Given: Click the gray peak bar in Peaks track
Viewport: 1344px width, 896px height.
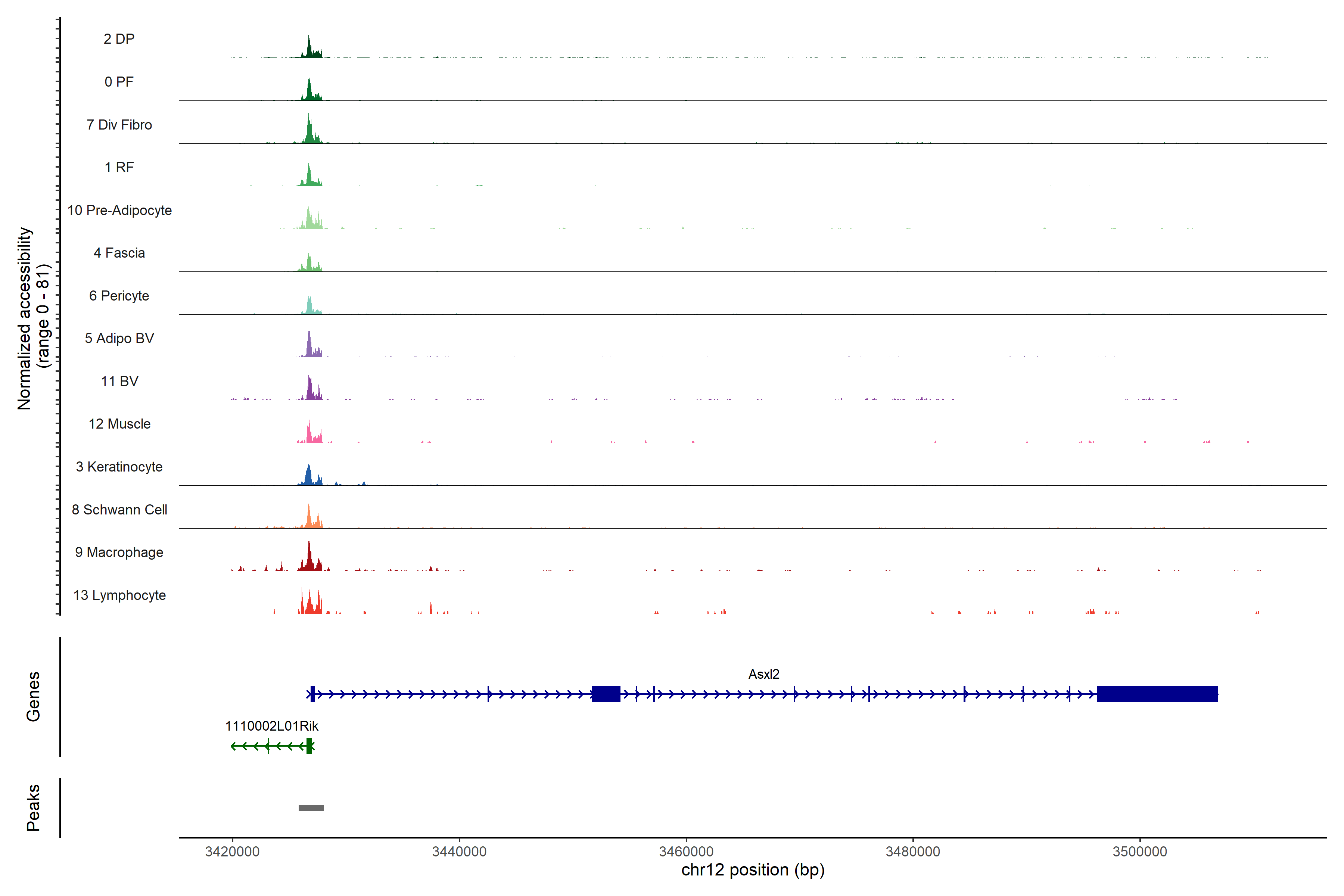Looking at the screenshot, I should [x=311, y=808].
